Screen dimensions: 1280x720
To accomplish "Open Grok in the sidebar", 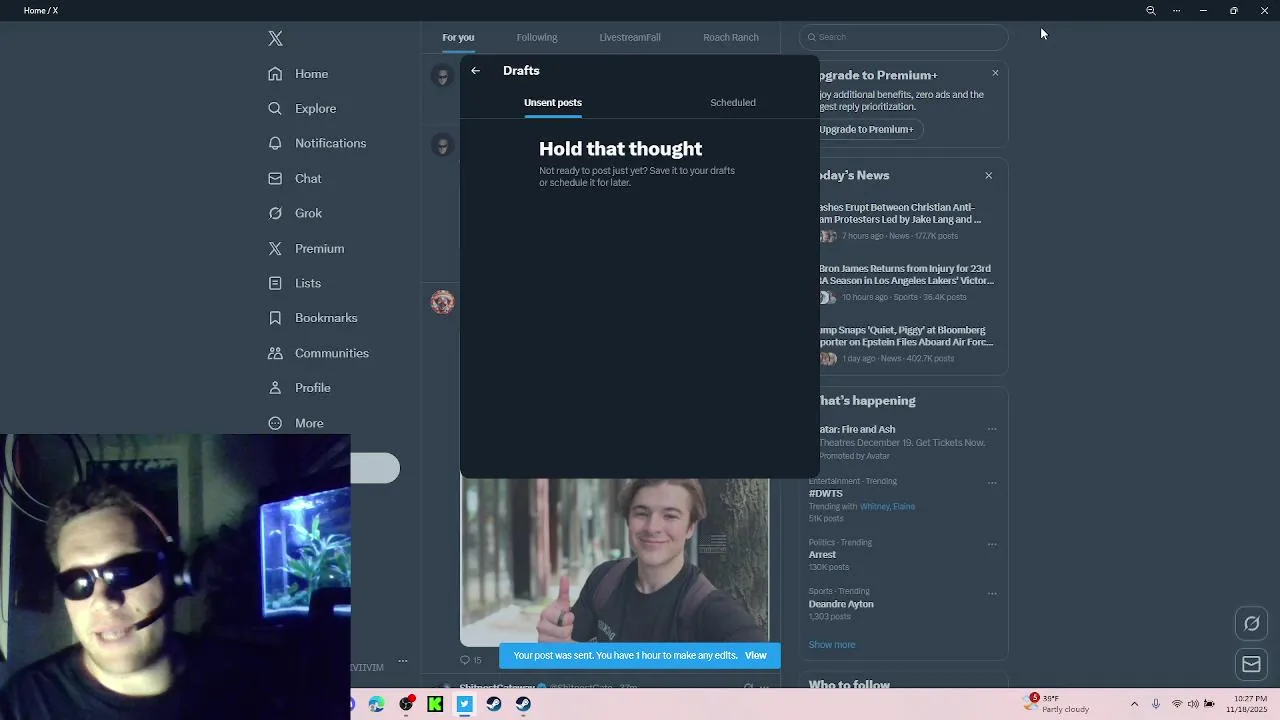I will [x=295, y=213].
